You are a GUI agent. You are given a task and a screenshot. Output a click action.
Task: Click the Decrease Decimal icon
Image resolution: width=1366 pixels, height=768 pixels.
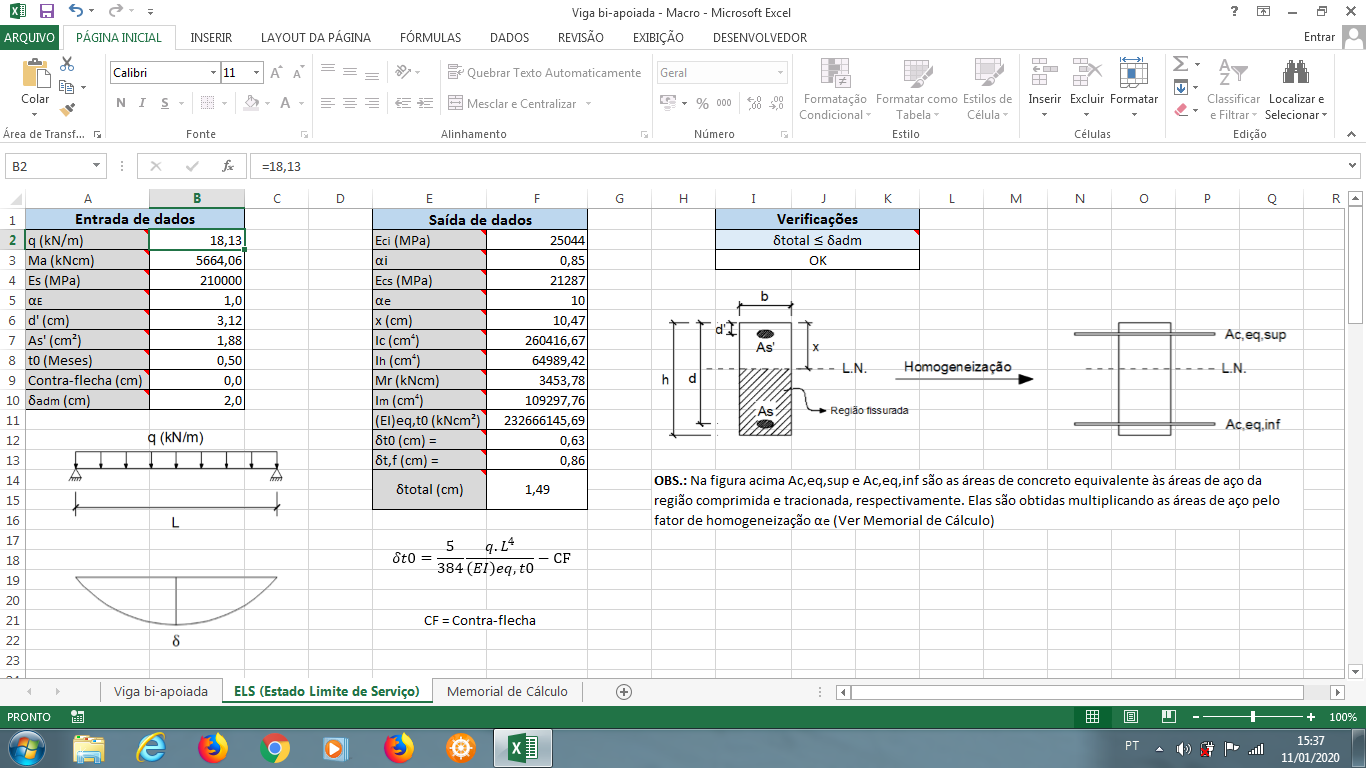tap(776, 103)
